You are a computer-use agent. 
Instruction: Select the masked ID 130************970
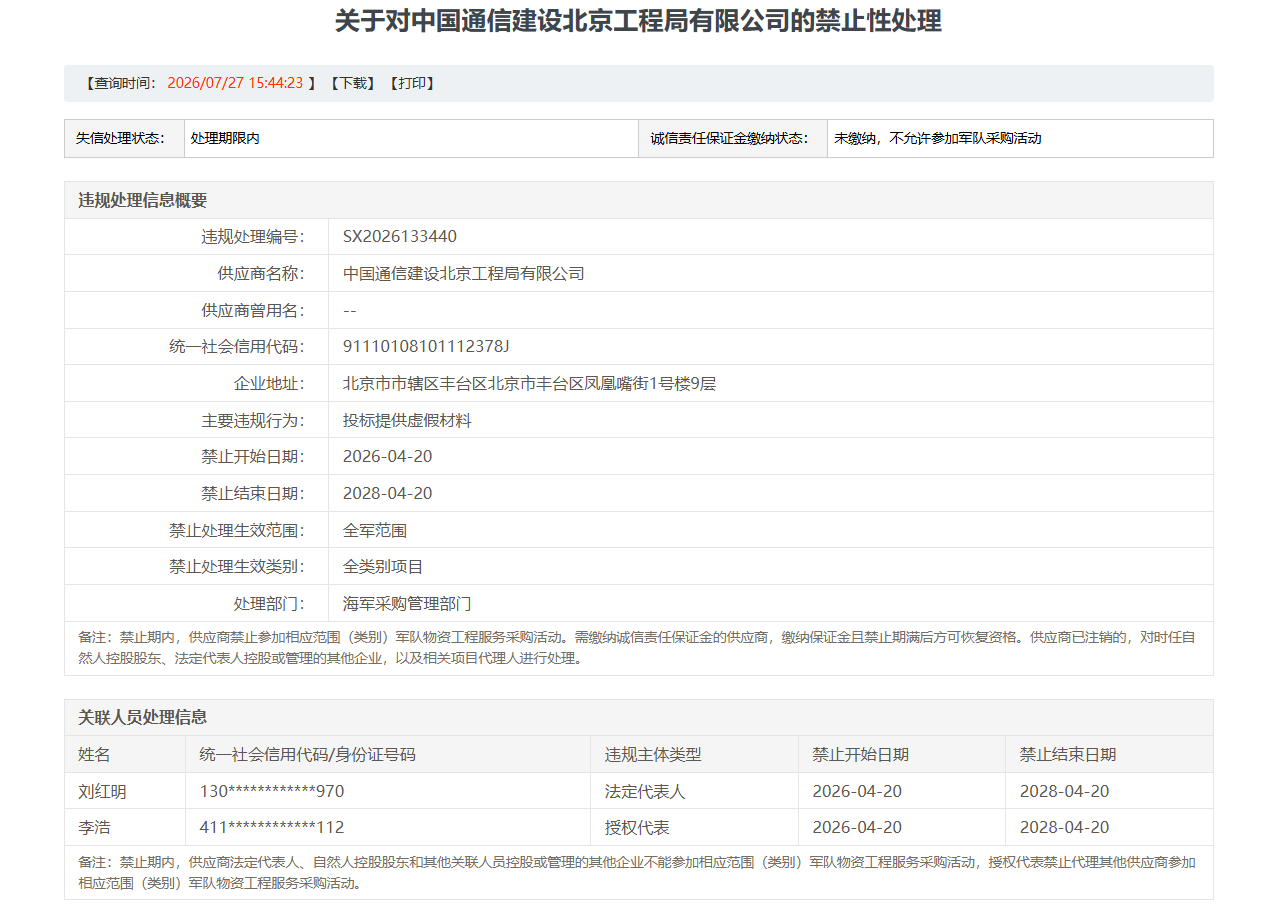[x=272, y=791]
